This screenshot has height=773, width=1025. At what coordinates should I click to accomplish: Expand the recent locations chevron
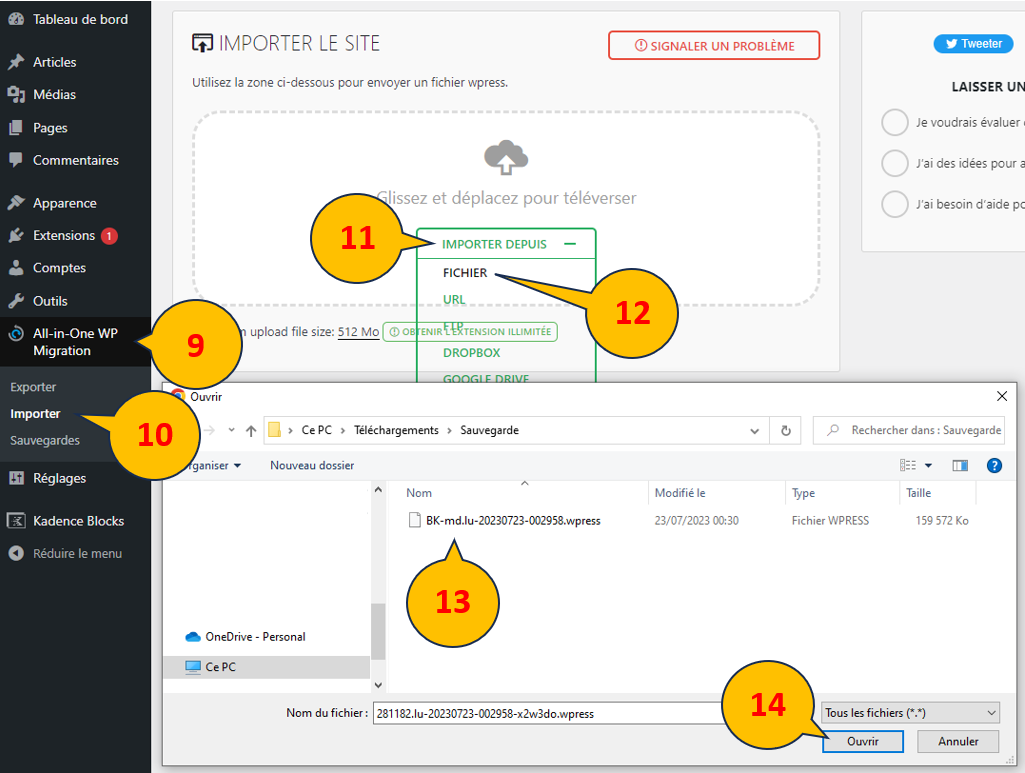[x=231, y=430]
